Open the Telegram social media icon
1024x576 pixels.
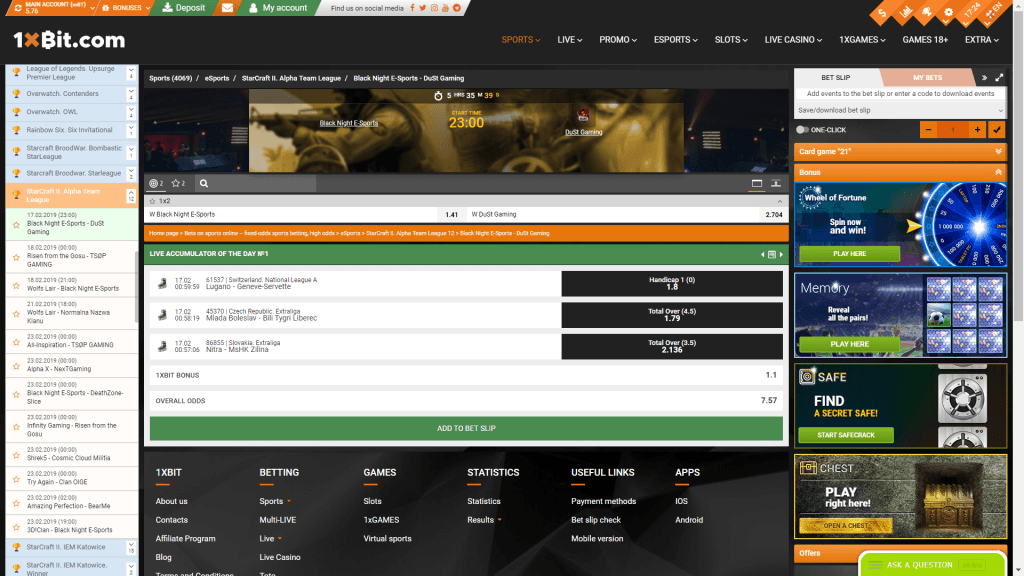point(456,8)
